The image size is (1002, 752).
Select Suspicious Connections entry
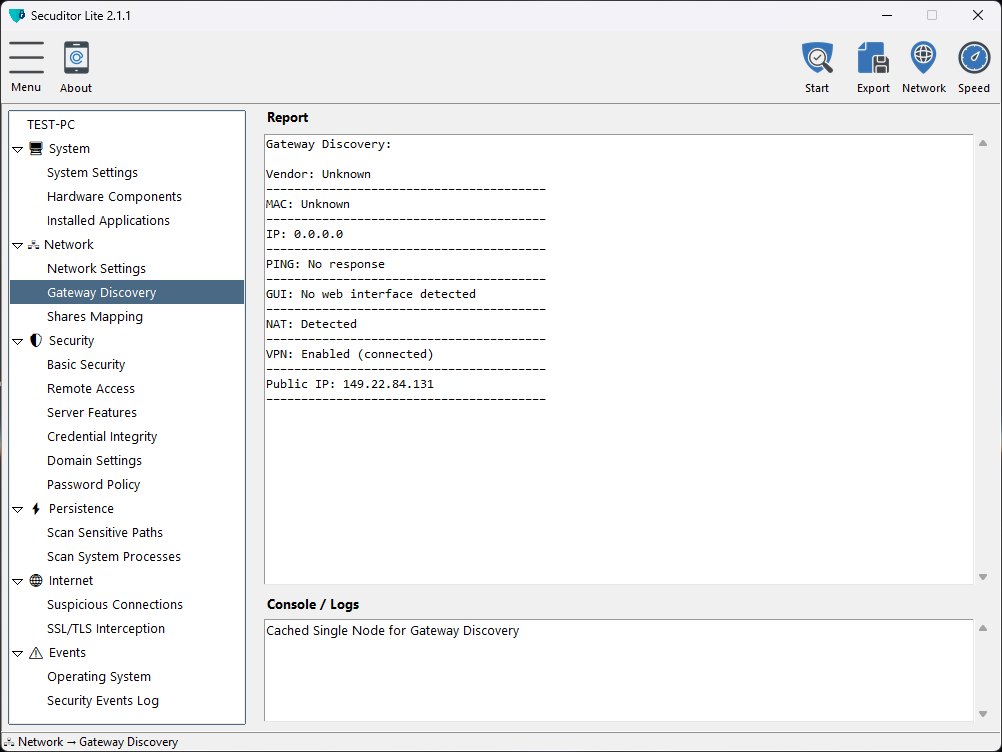coord(115,605)
